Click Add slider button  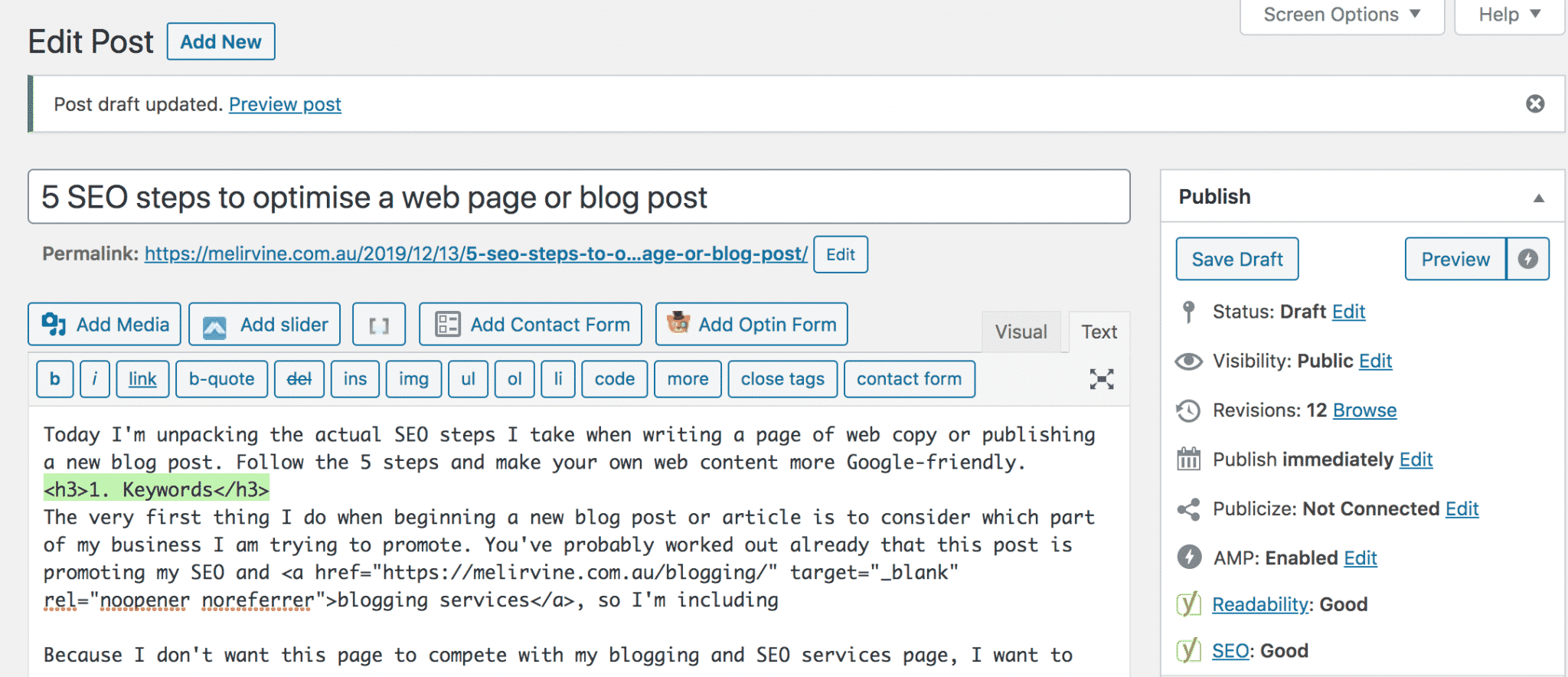coord(265,325)
